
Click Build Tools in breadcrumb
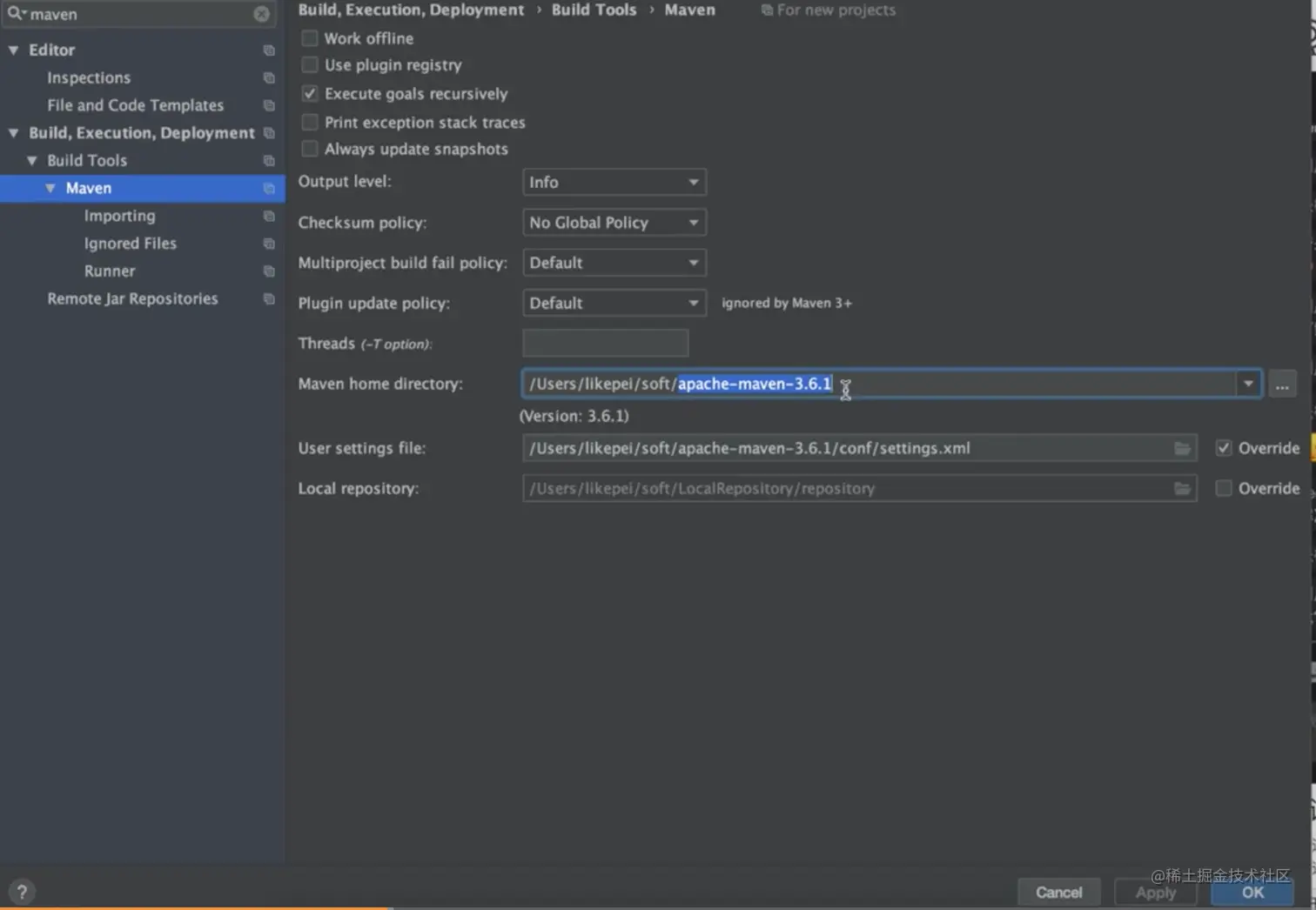(594, 10)
